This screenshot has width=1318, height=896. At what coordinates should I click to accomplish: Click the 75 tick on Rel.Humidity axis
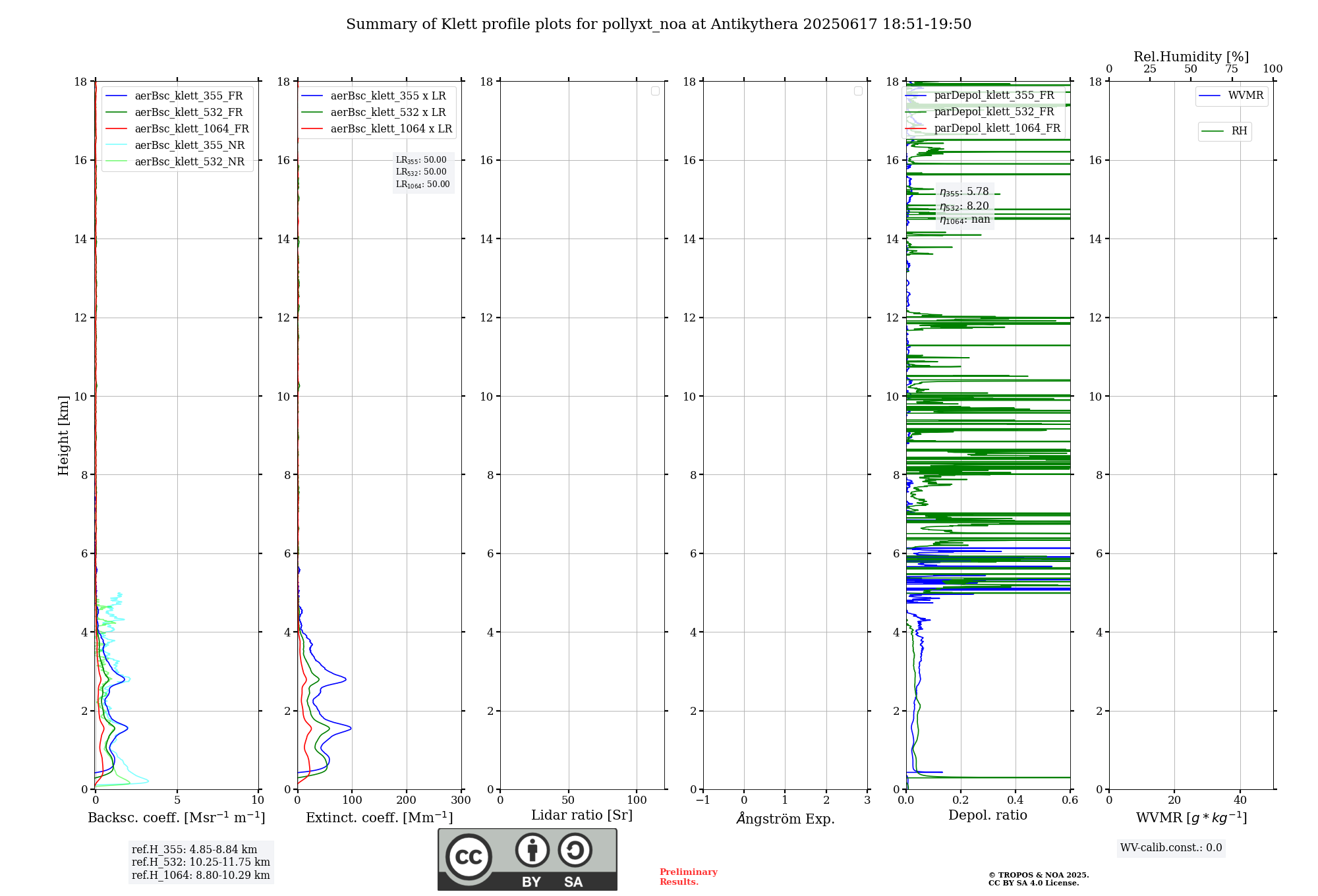coord(1232,69)
